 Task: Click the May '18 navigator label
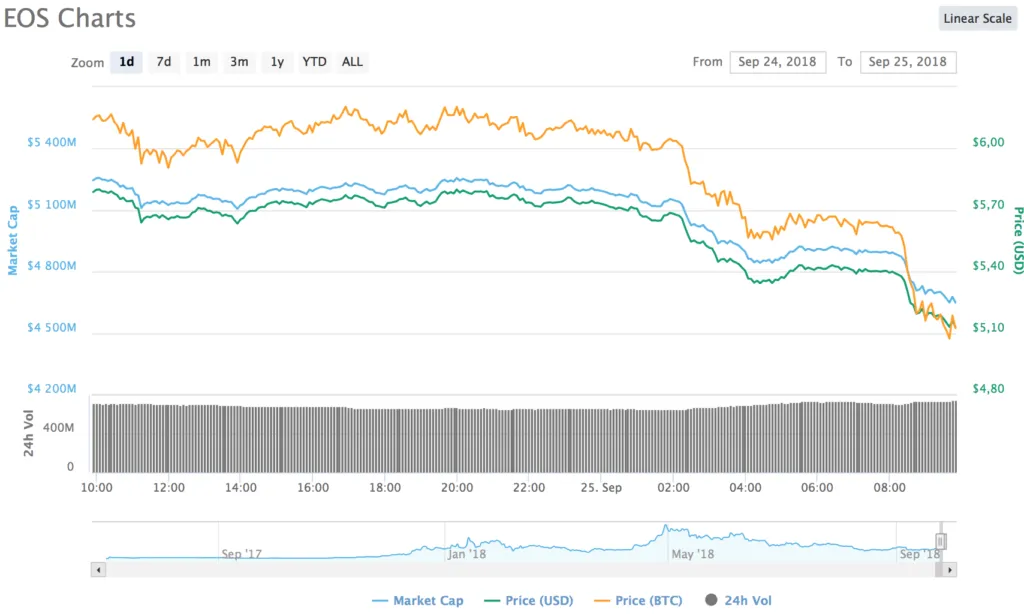693,554
